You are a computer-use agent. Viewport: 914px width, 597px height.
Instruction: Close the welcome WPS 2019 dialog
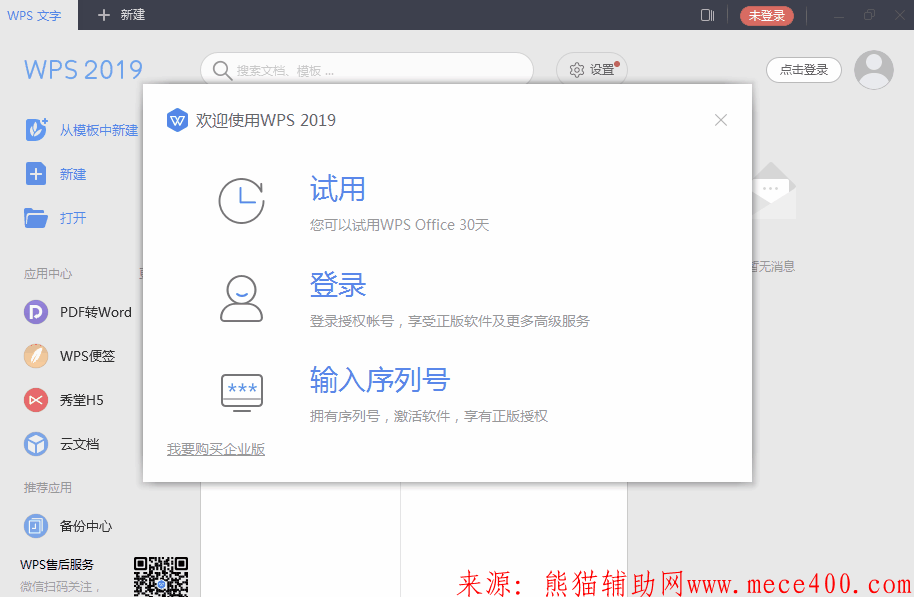point(721,120)
